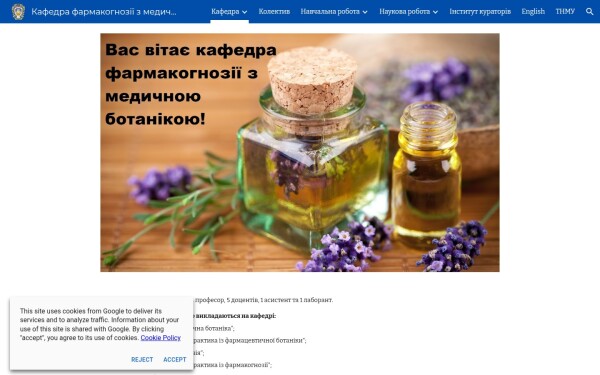Expand the Кафедра dropdown chevron
The height and width of the screenshot is (375, 600).
tap(245, 12)
